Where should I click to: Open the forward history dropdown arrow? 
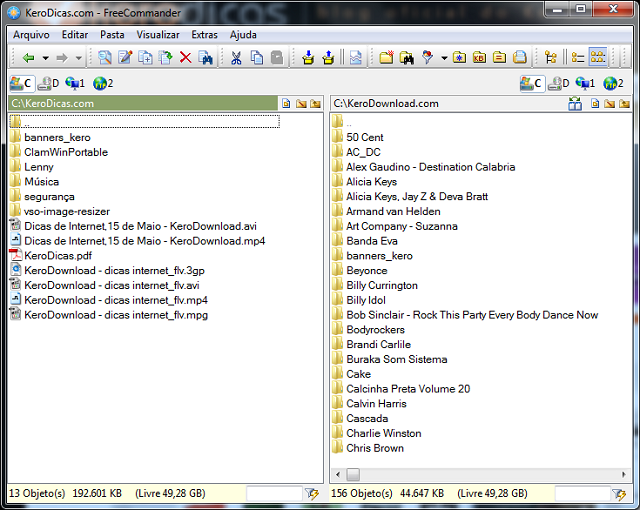click(79, 58)
